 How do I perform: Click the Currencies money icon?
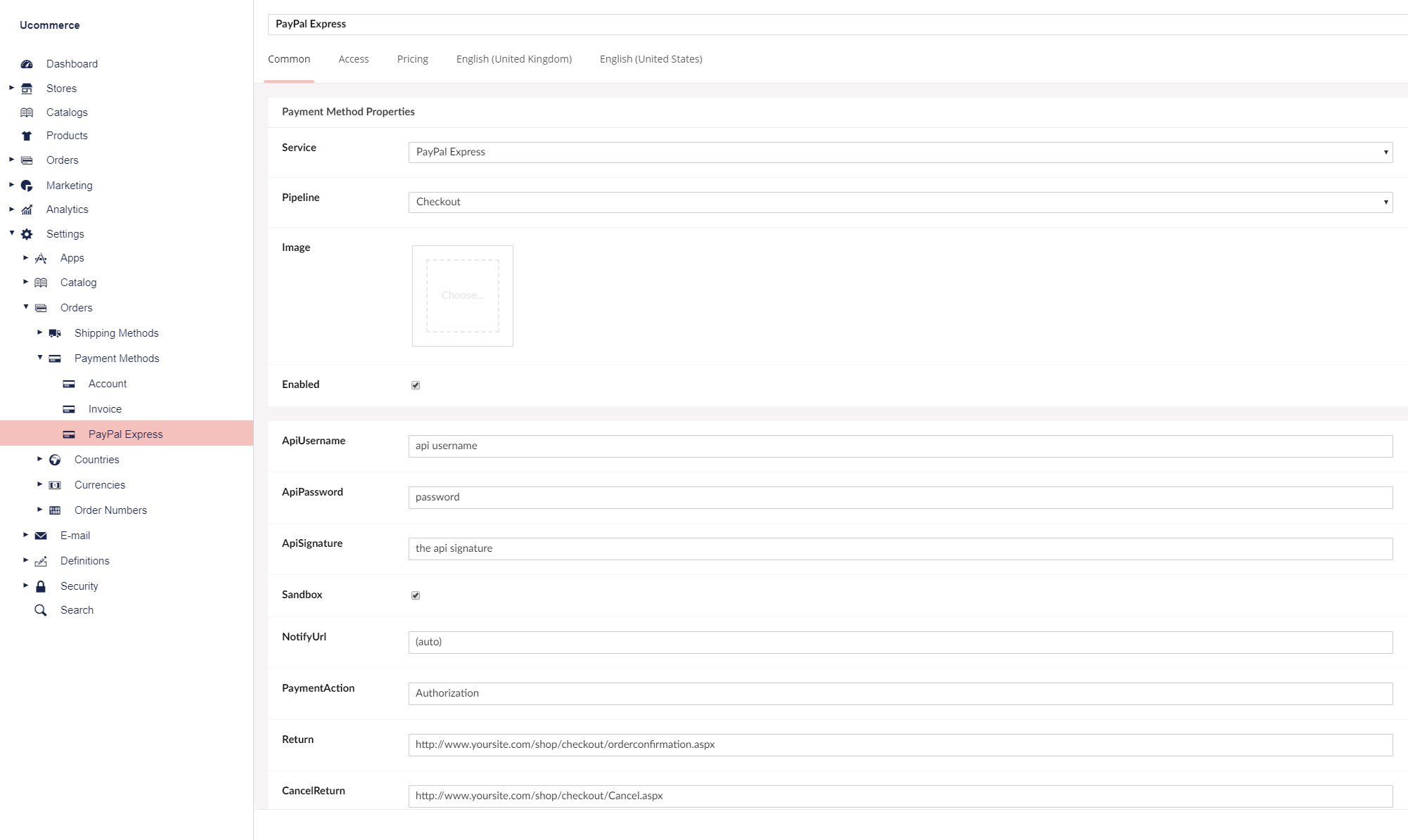point(55,485)
